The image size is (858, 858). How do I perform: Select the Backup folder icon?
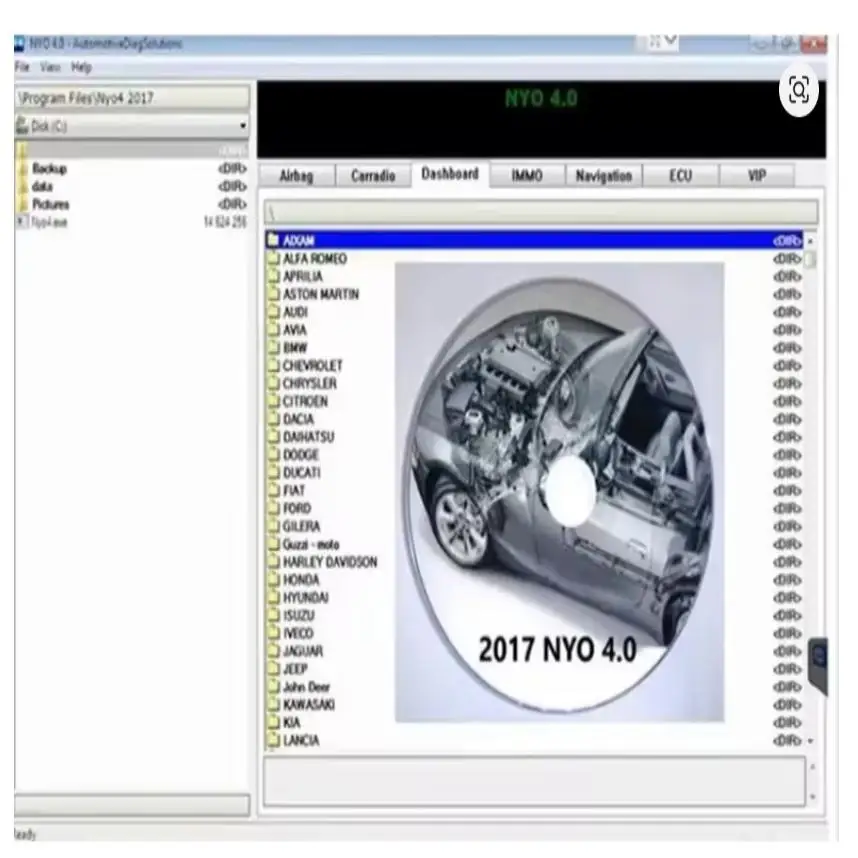(23, 169)
